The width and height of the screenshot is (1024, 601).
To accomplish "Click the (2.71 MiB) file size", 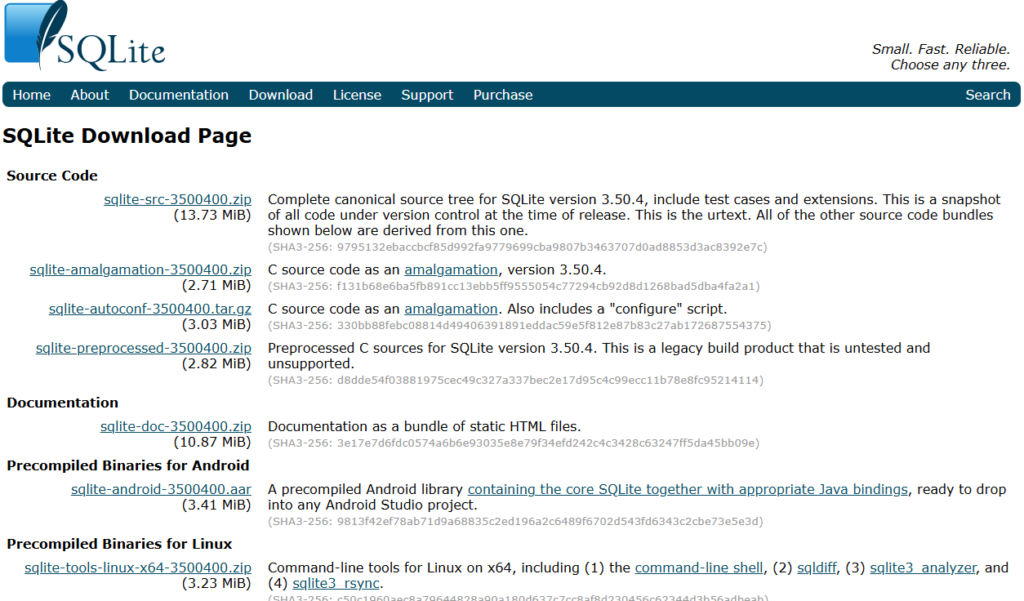I will click(216, 285).
